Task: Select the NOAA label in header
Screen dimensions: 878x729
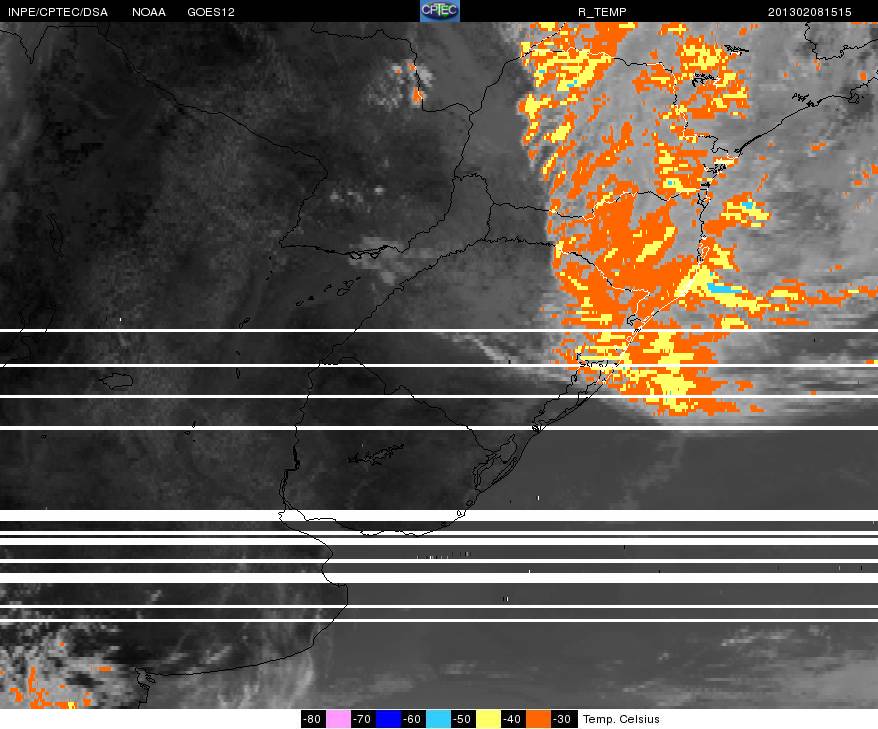Action: pyautogui.click(x=149, y=12)
